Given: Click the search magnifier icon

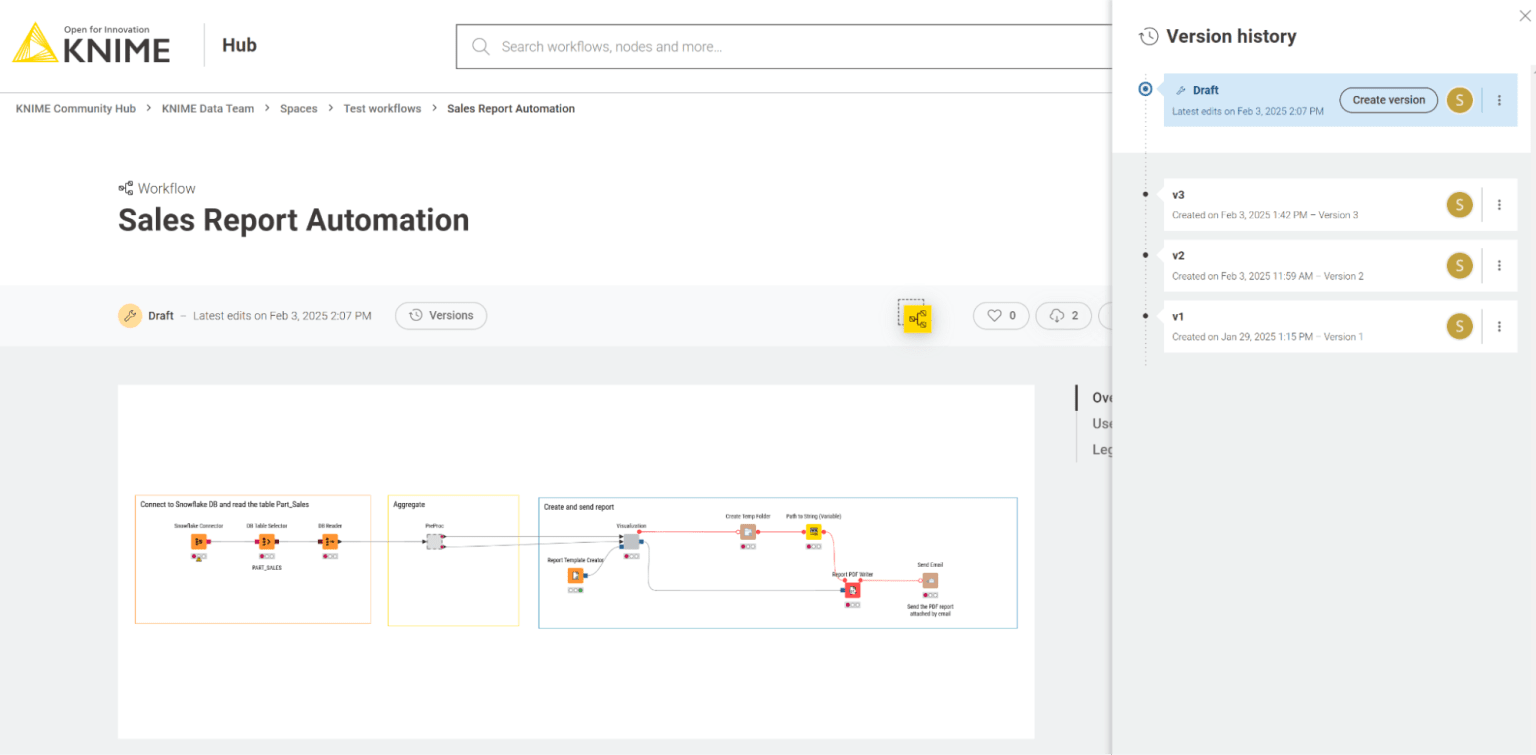Looking at the screenshot, I should (x=480, y=47).
